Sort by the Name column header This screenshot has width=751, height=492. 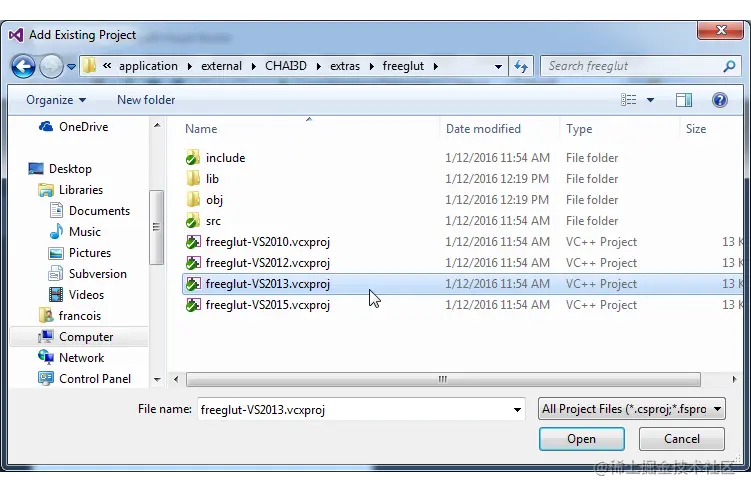tap(201, 129)
